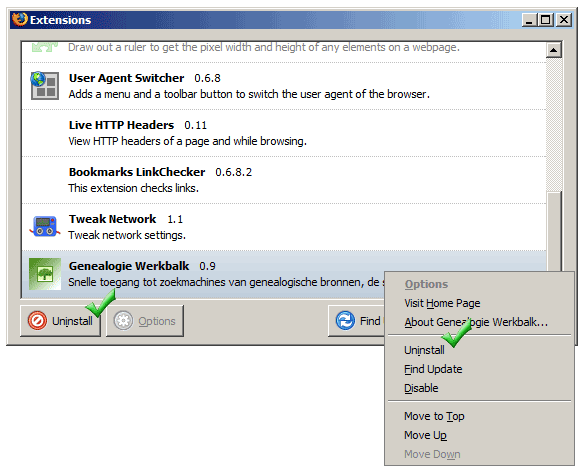
Task: Click greyed Options entry in context menu
Action: pos(426,284)
